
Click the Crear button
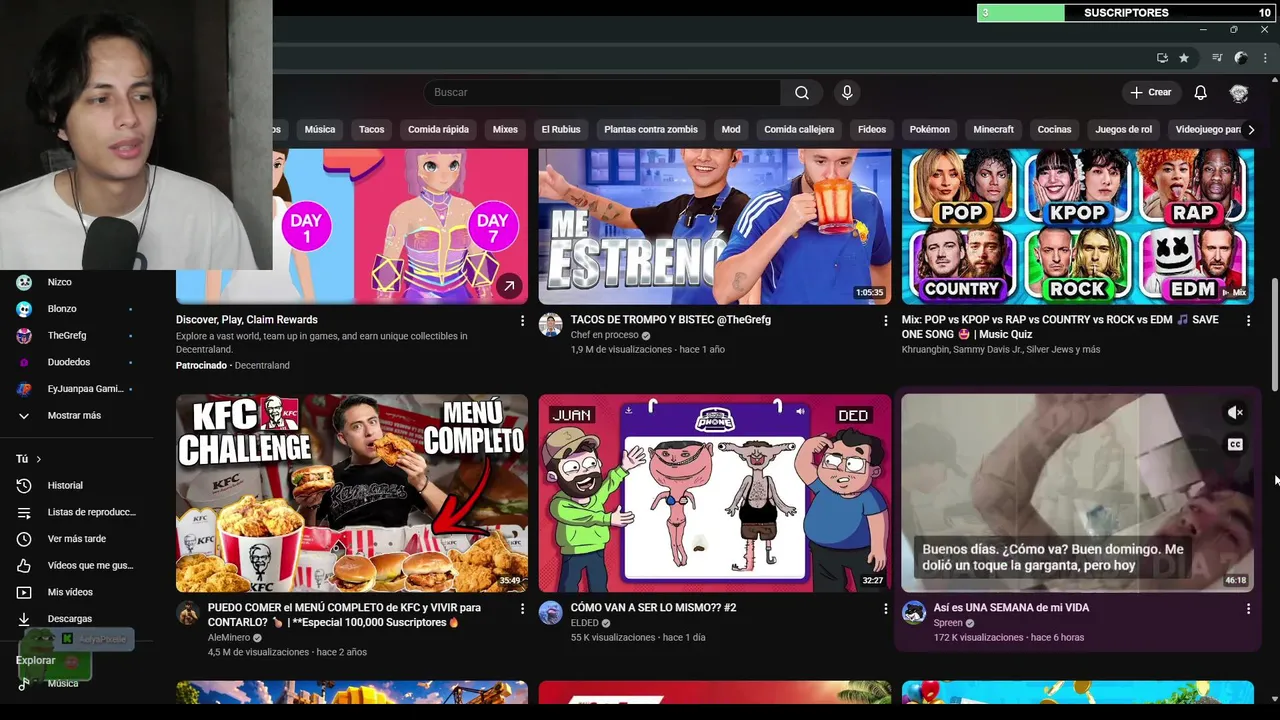coord(1151,92)
